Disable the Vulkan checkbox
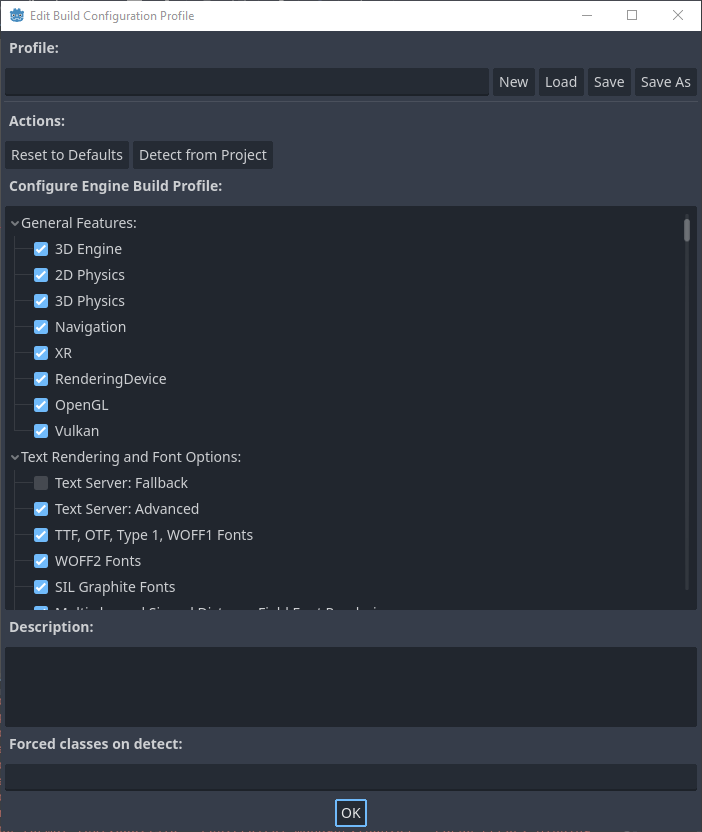 (x=41, y=431)
